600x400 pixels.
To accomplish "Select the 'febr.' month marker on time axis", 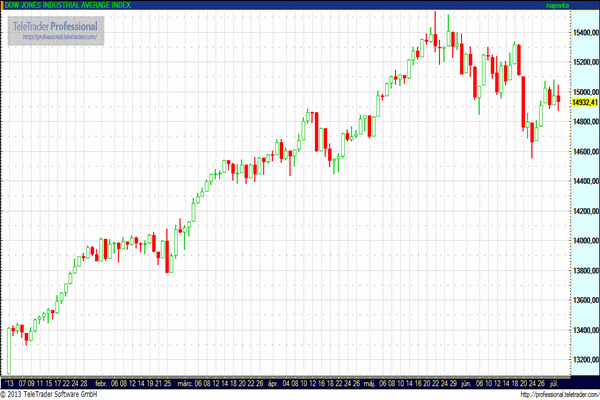I will [x=100, y=382].
